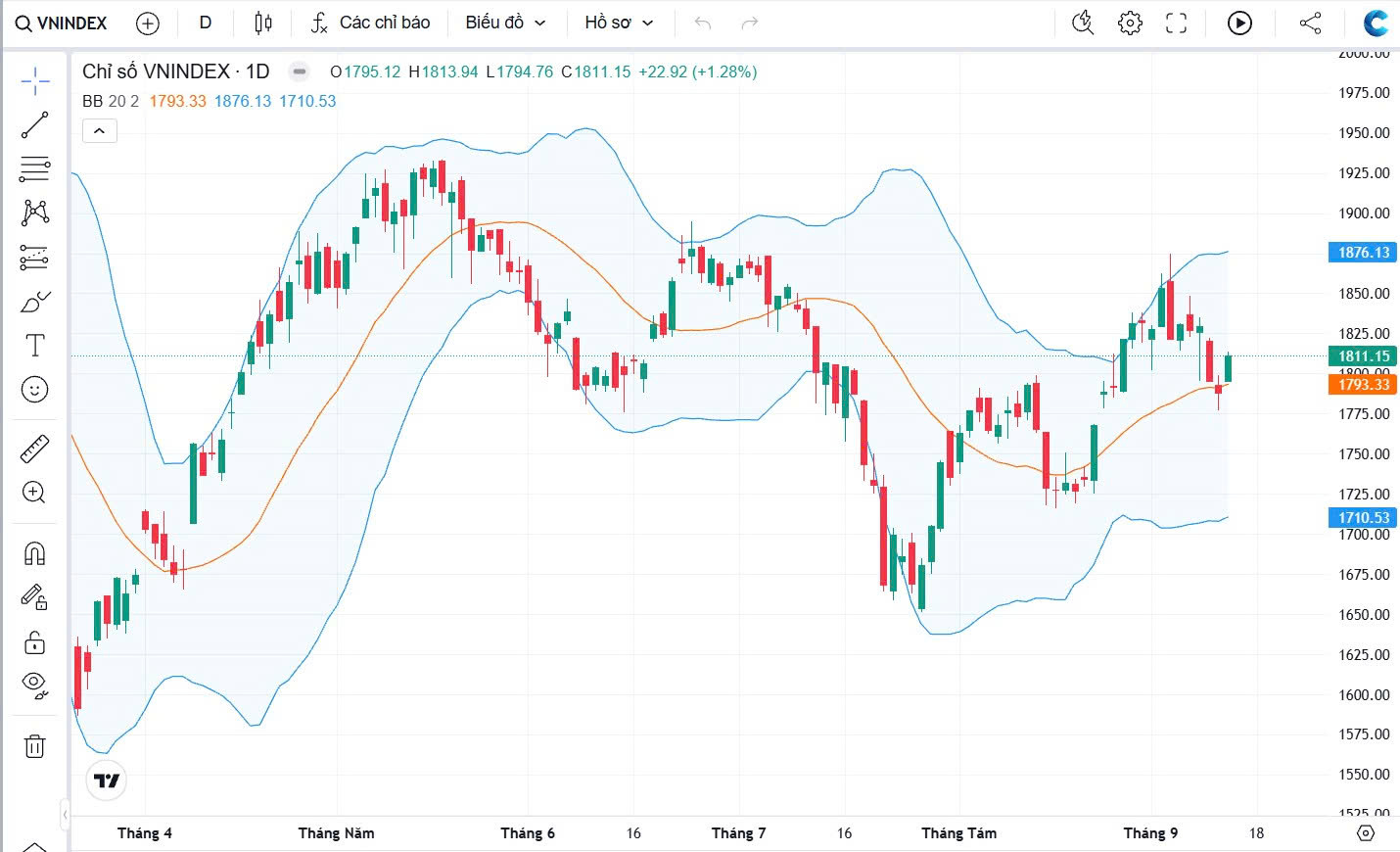Choose the brush drawing tool
The image size is (1400, 852).
pos(34,302)
